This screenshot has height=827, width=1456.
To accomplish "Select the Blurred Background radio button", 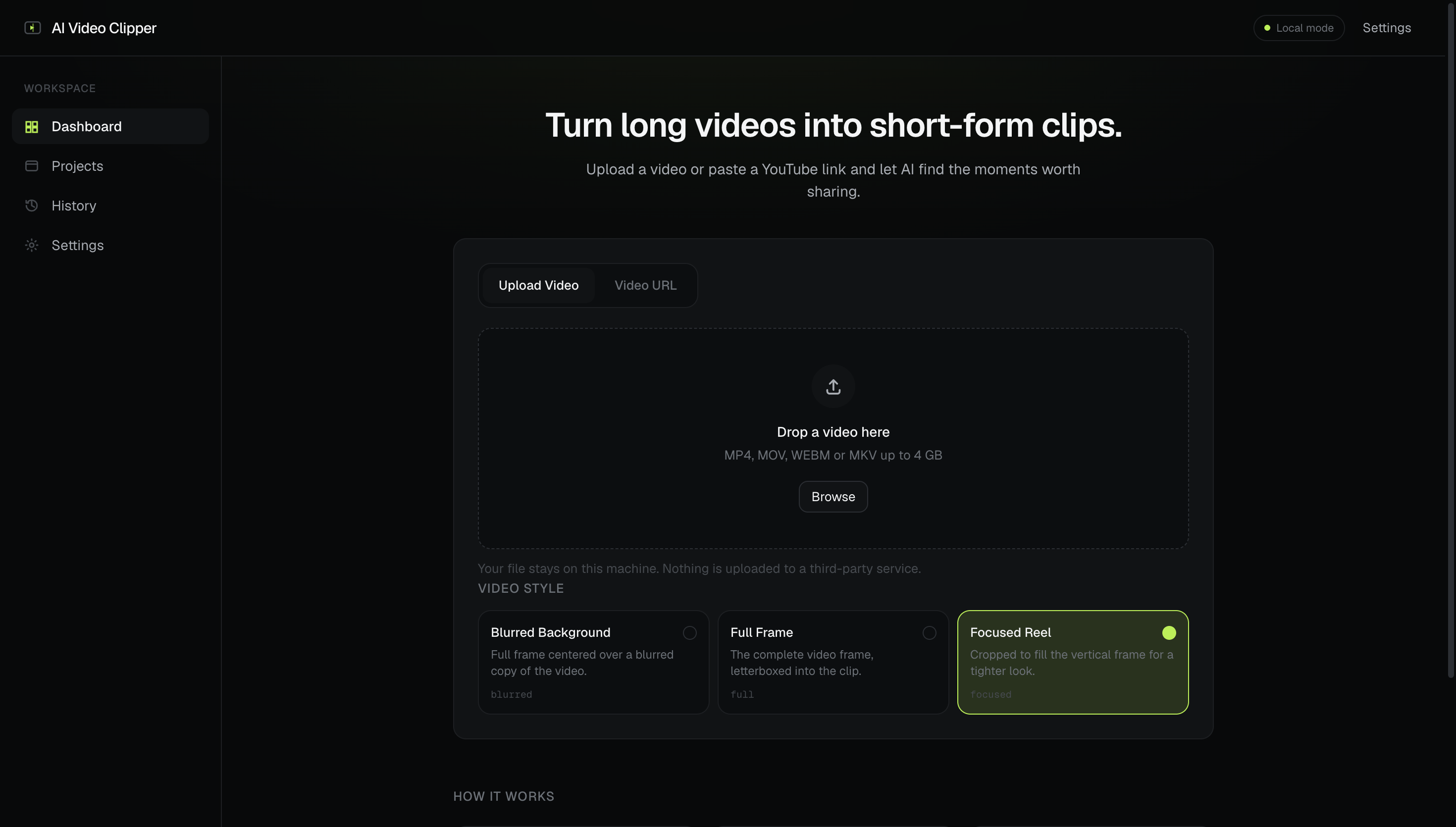I will point(689,633).
